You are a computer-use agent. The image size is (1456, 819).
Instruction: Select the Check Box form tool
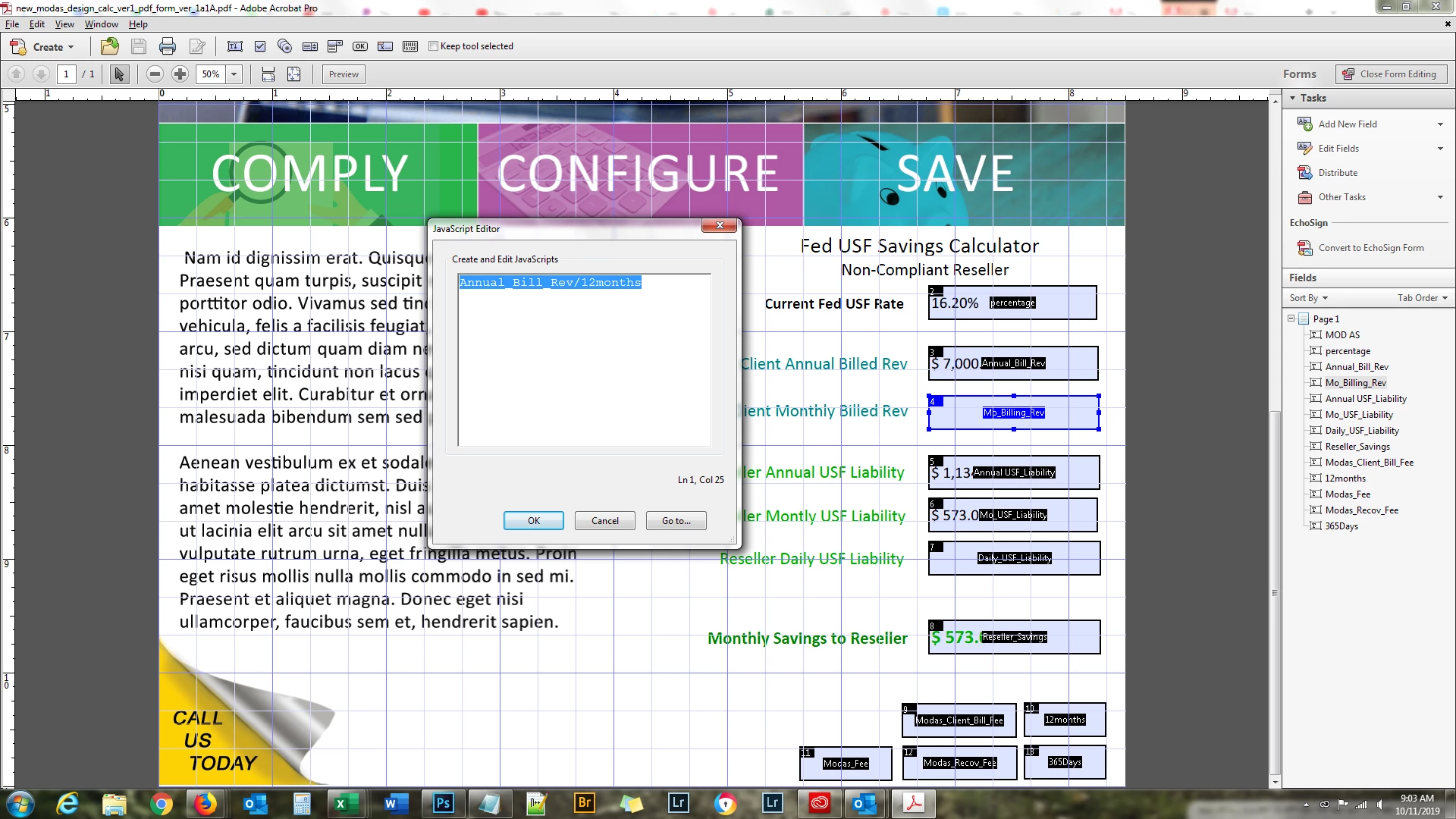[x=260, y=46]
